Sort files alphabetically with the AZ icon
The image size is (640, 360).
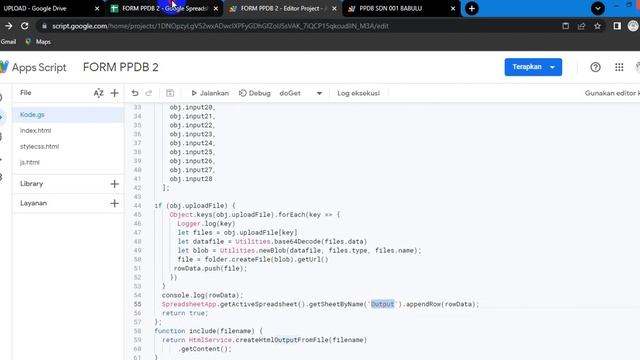(98, 93)
